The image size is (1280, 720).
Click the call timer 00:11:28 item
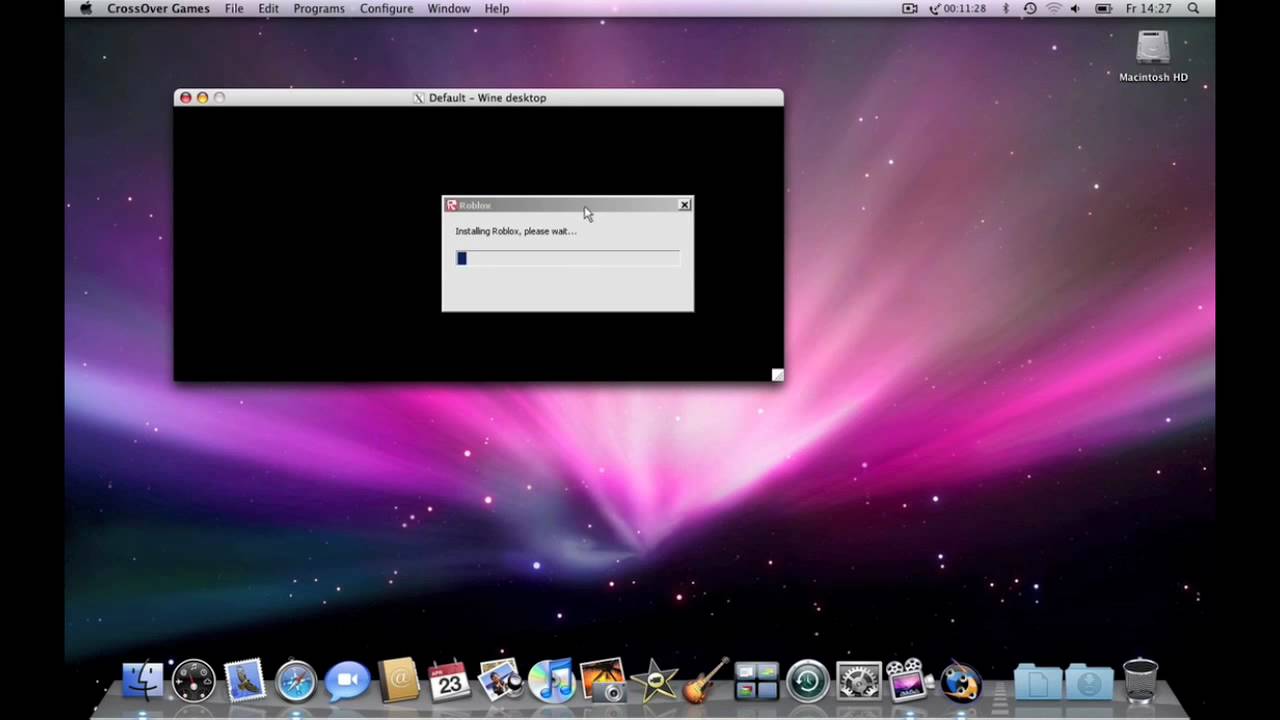click(x=958, y=8)
